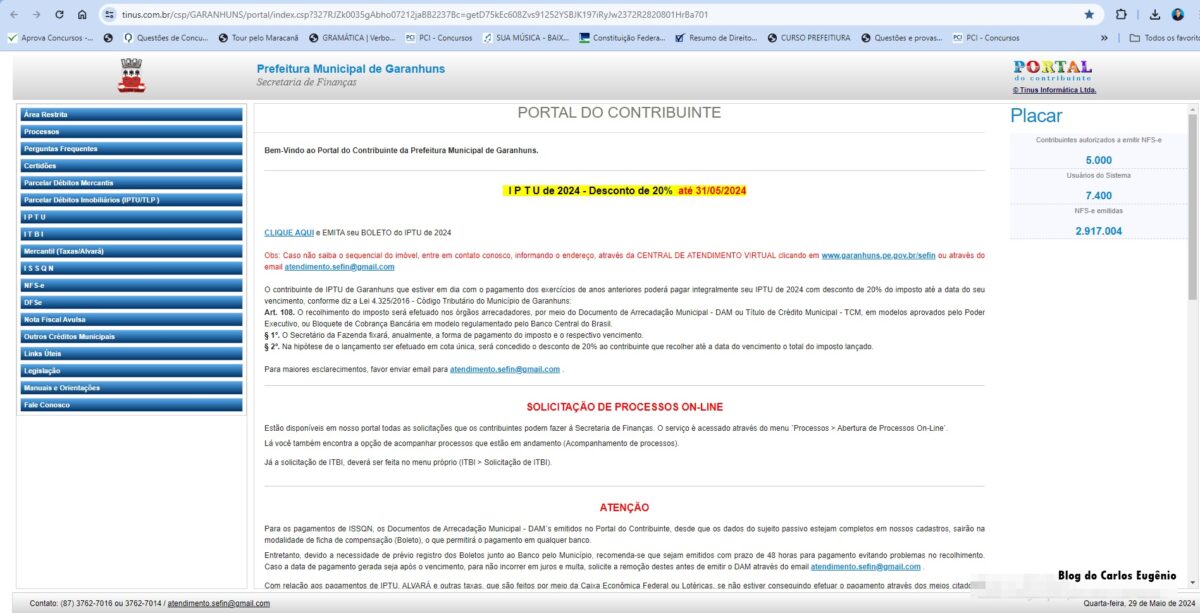Open the SUA MÚSICA - BAIX... bookmark
This screenshot has height=613, width=1200.
(525, 38)
